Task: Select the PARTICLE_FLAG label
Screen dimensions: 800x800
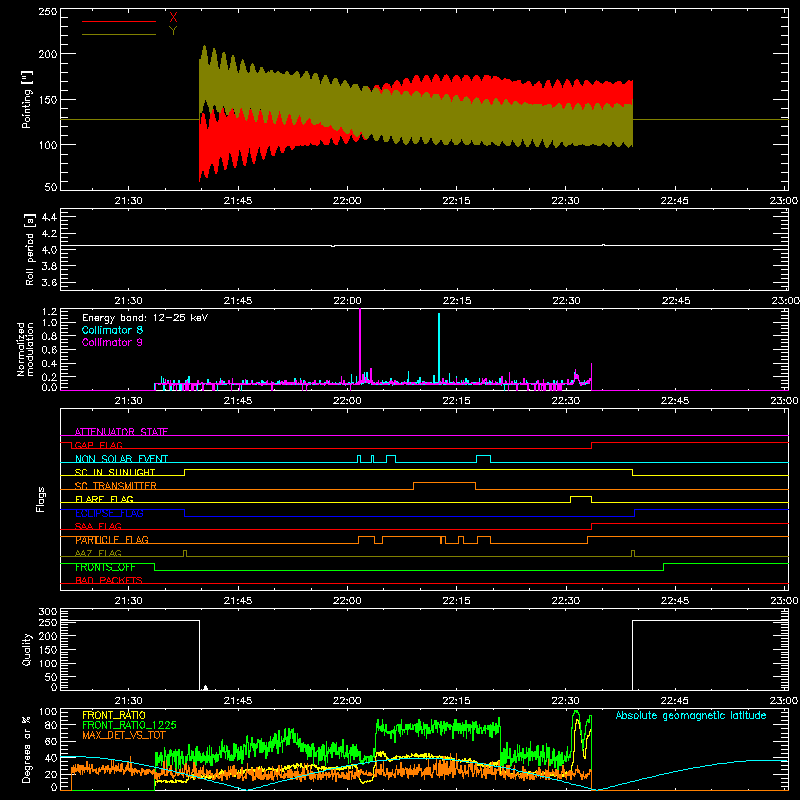Action: point(112,540)
